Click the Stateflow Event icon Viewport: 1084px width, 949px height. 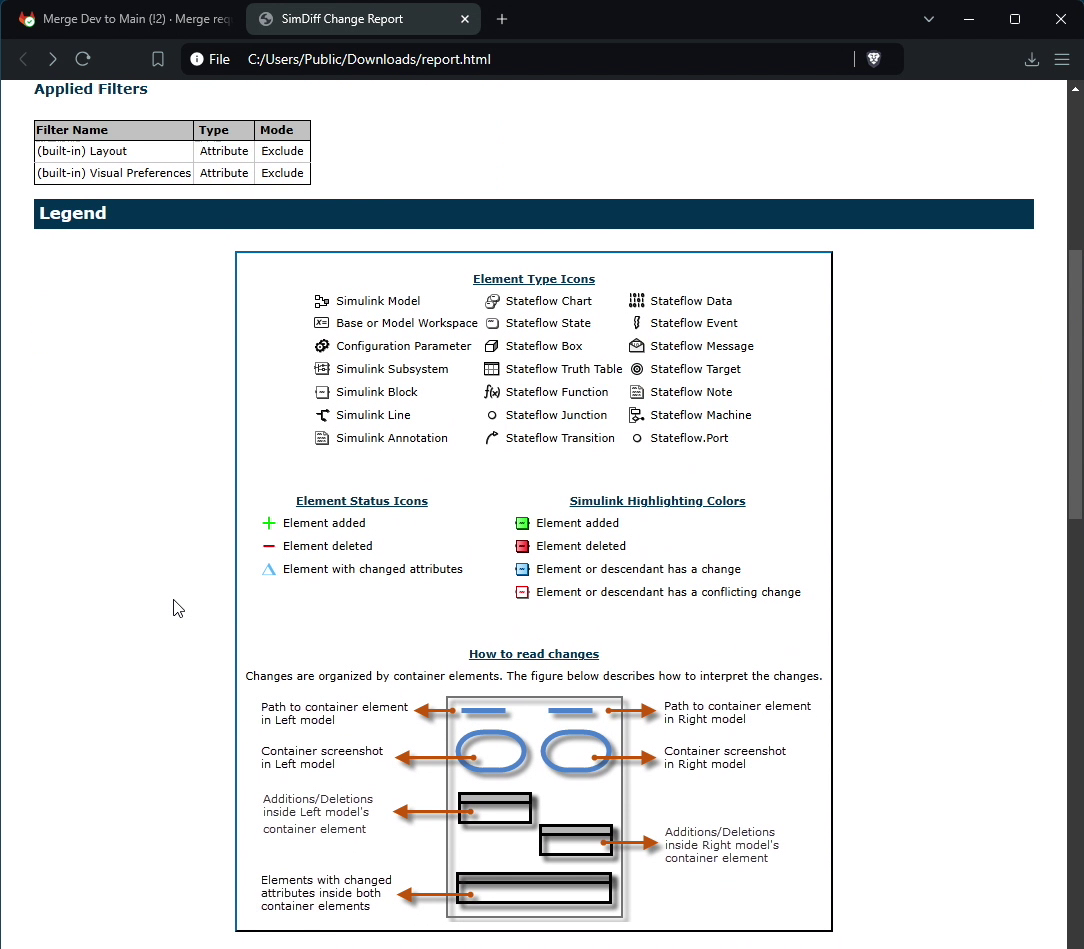click(636, 323)
